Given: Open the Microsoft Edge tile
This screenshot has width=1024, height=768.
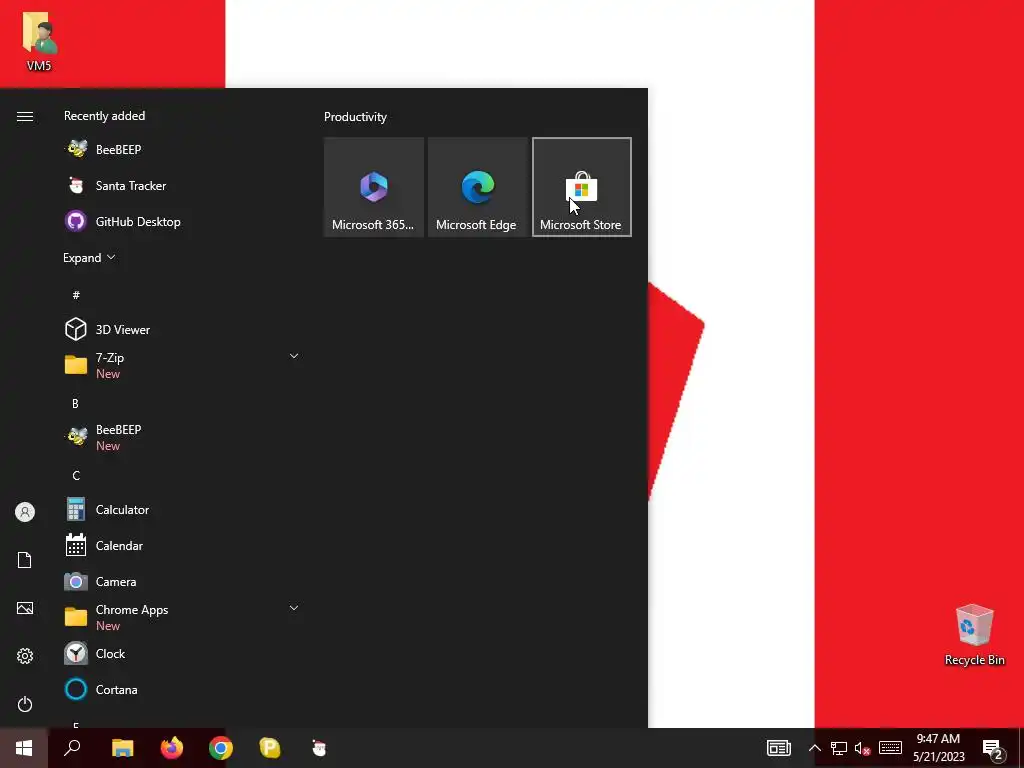Looking at the screenshot, I should (x=477, y=187).
